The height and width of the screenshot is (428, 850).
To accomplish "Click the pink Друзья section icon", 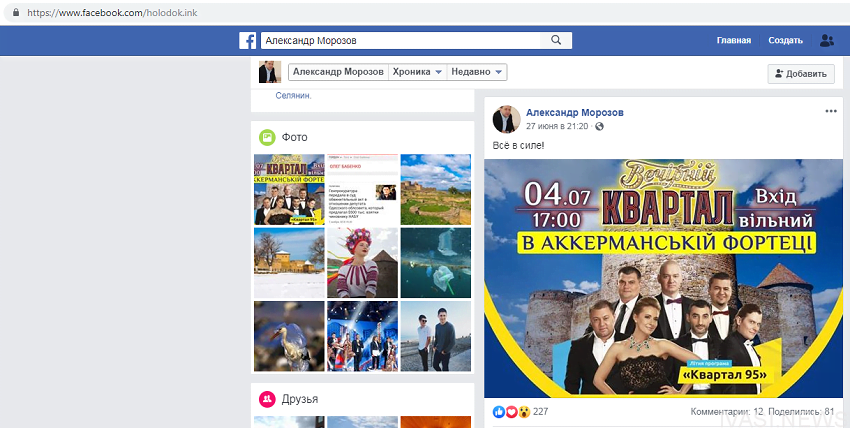I will click(267, 400).
